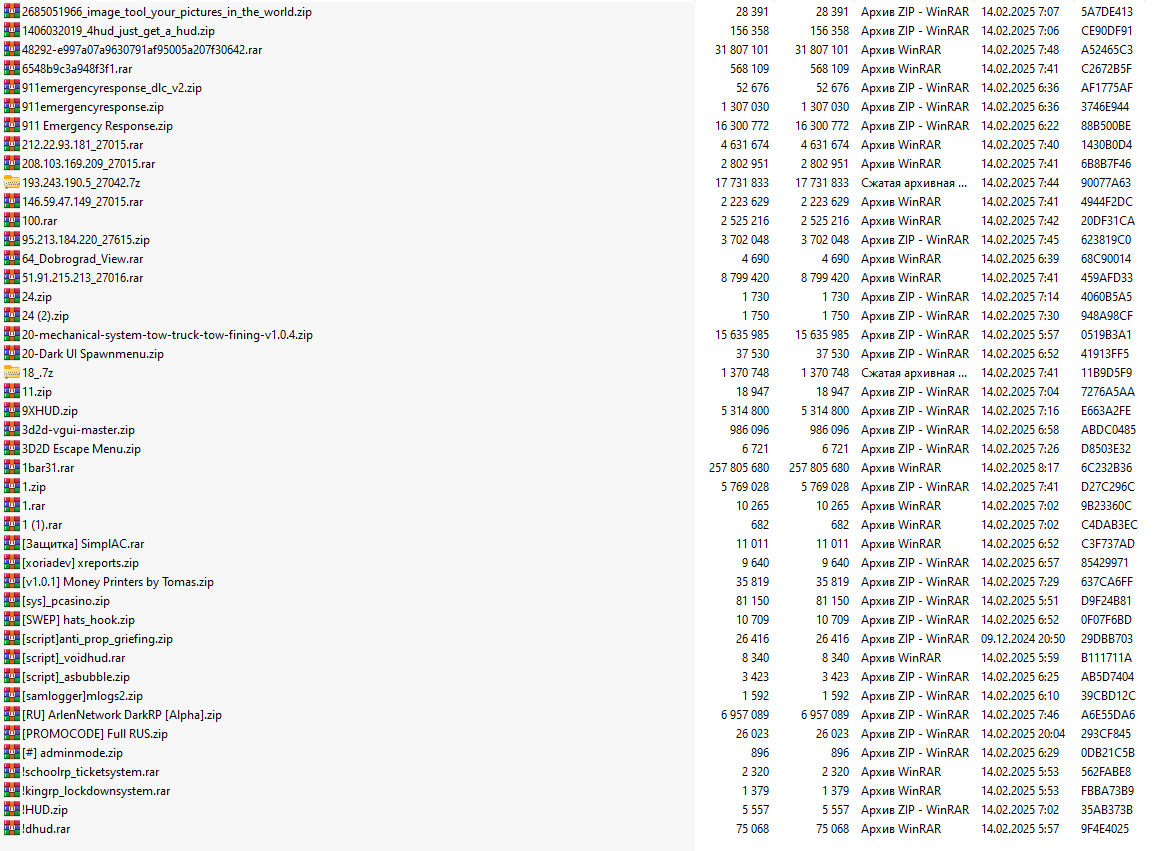This screenshot has height=851, width=1153.
Task: Click file 51.91.215.213_27016.rar
Action: pyautogui.click(x=82, y=278)
